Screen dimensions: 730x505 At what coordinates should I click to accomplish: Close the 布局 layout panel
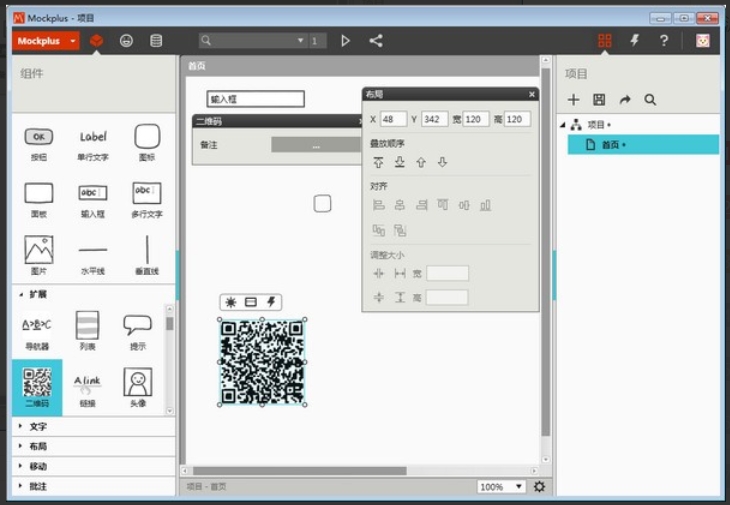tap(532, 94)
